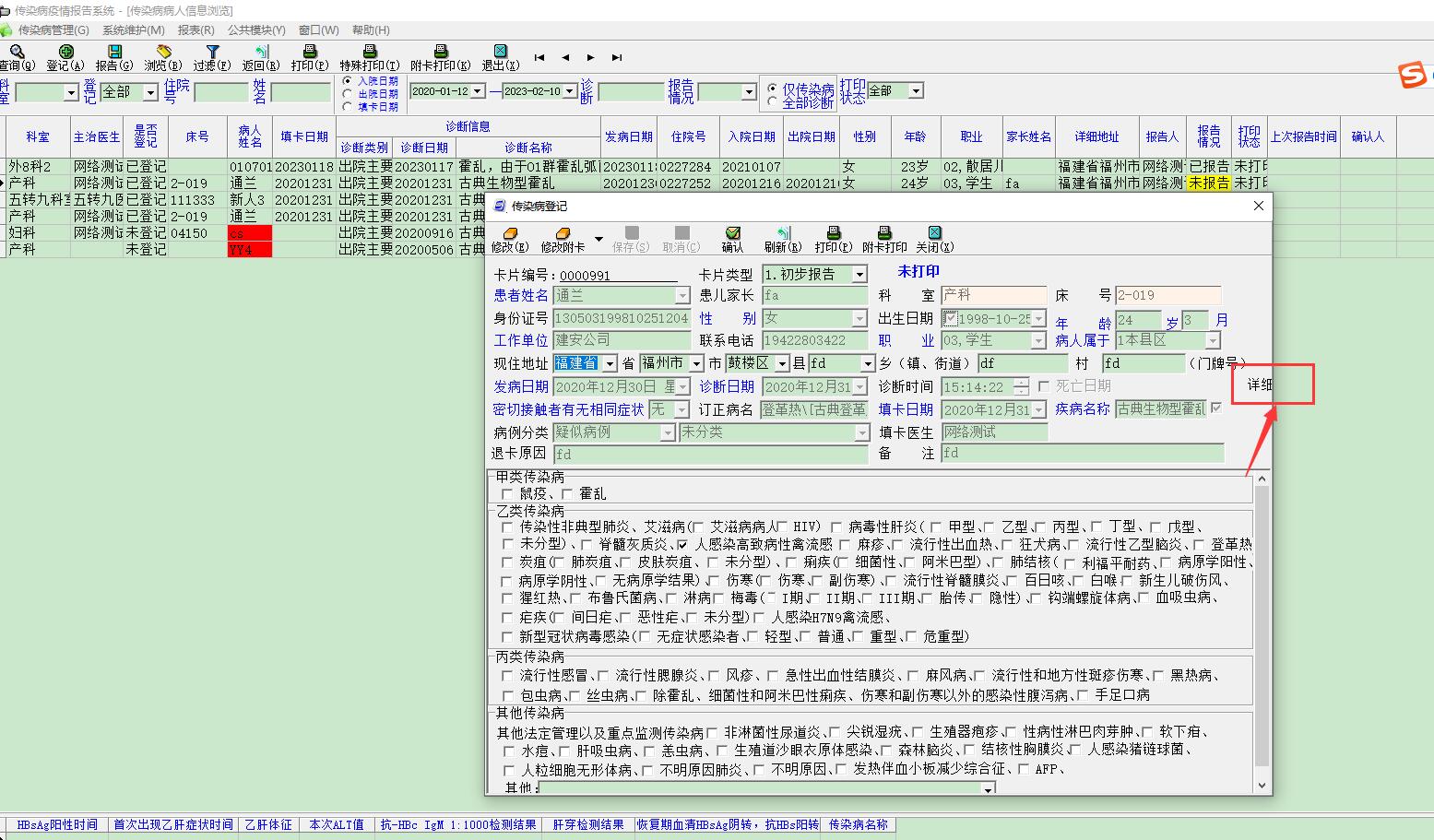Click dialog 附卡打印 printer icon

click(x=884, y=233)
